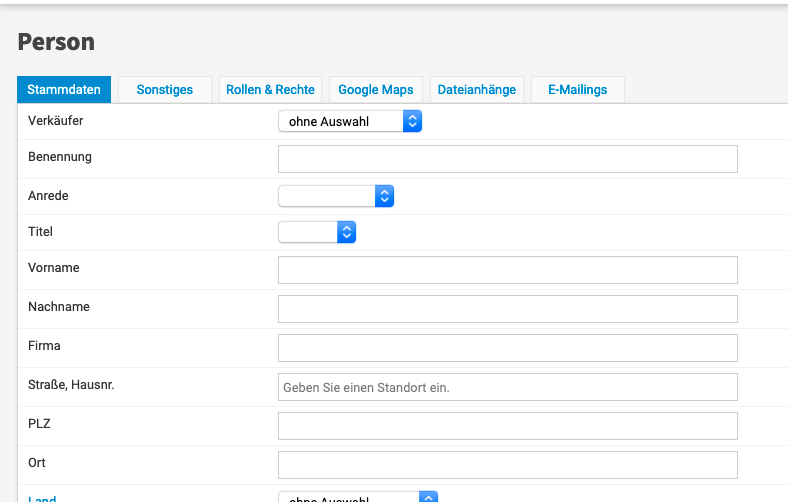Focus the Vorname input field
Image resolution: width=788 pixels, height=502 pixels.
[507, 270]
